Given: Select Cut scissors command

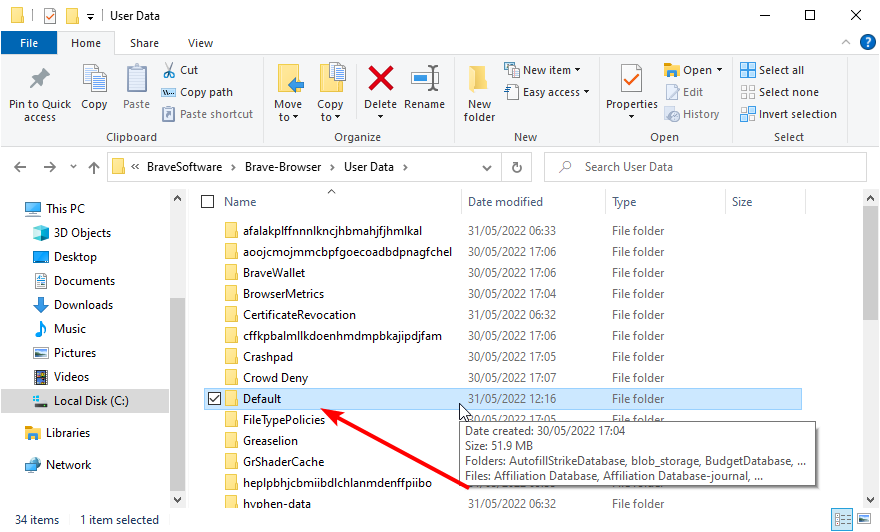Looking at the screenshot, I should tap(180, 70).
